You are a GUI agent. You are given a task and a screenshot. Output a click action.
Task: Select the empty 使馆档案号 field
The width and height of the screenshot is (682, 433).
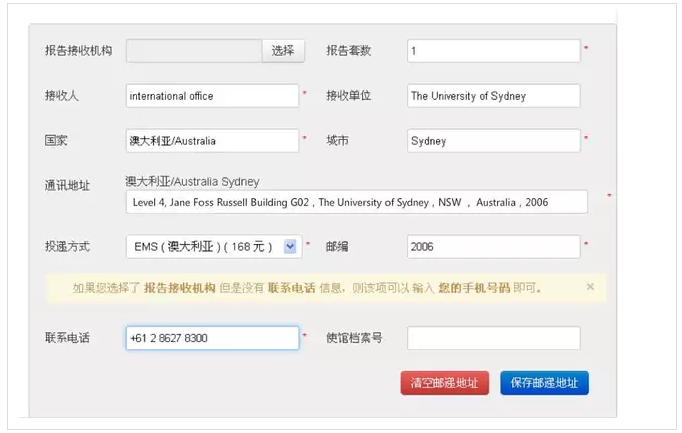(493, 338)
